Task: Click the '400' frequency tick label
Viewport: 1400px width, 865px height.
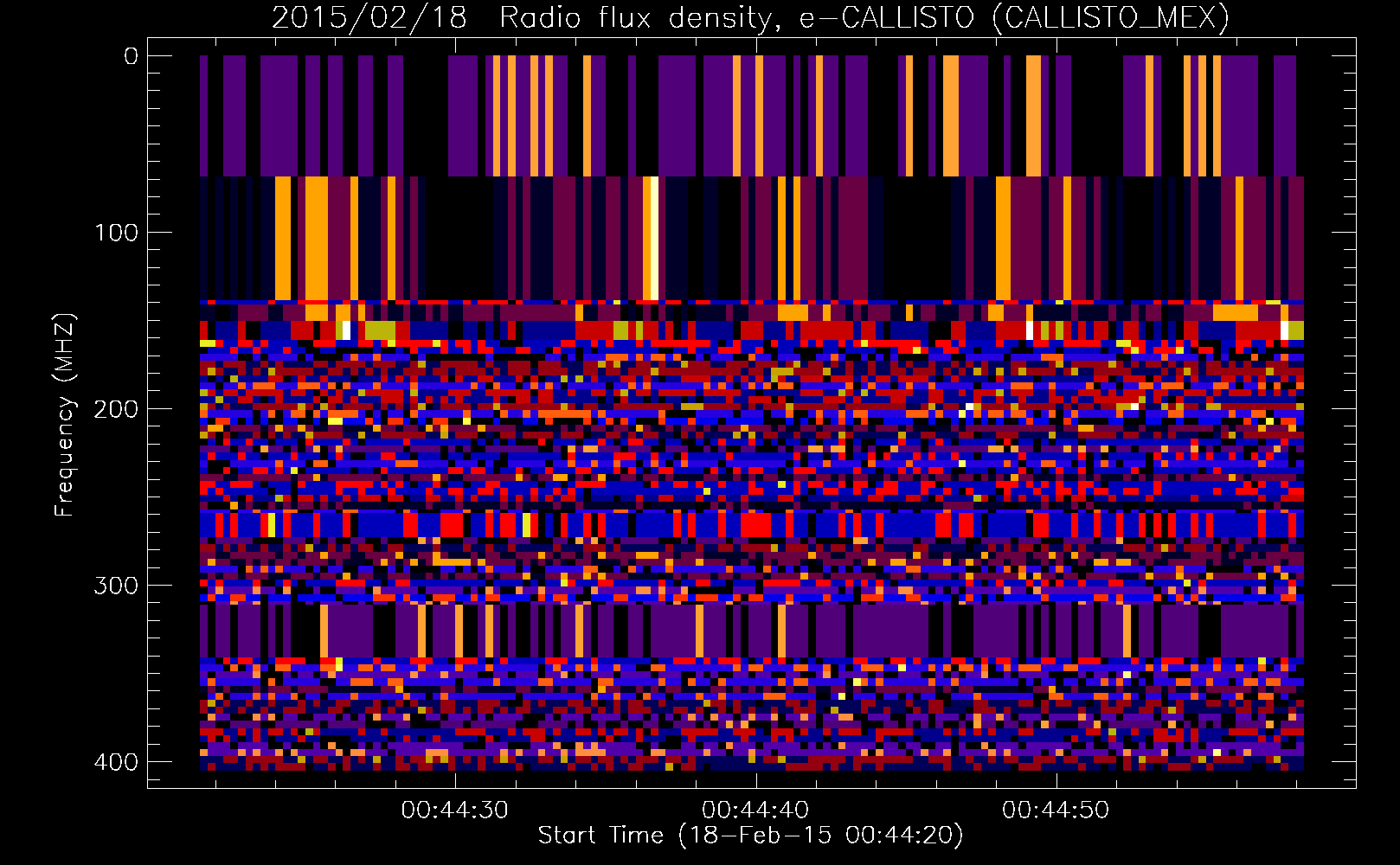Action: (x=115, y=762)
